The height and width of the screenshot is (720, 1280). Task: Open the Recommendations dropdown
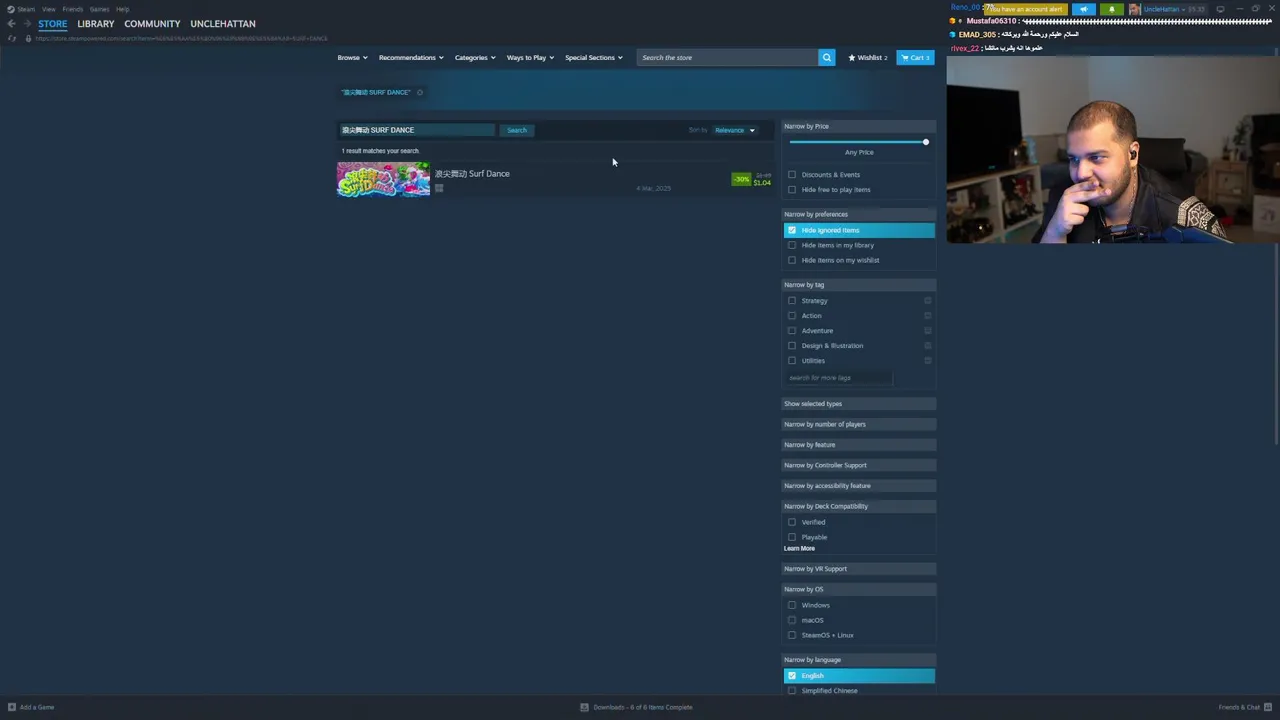[411, 57]
